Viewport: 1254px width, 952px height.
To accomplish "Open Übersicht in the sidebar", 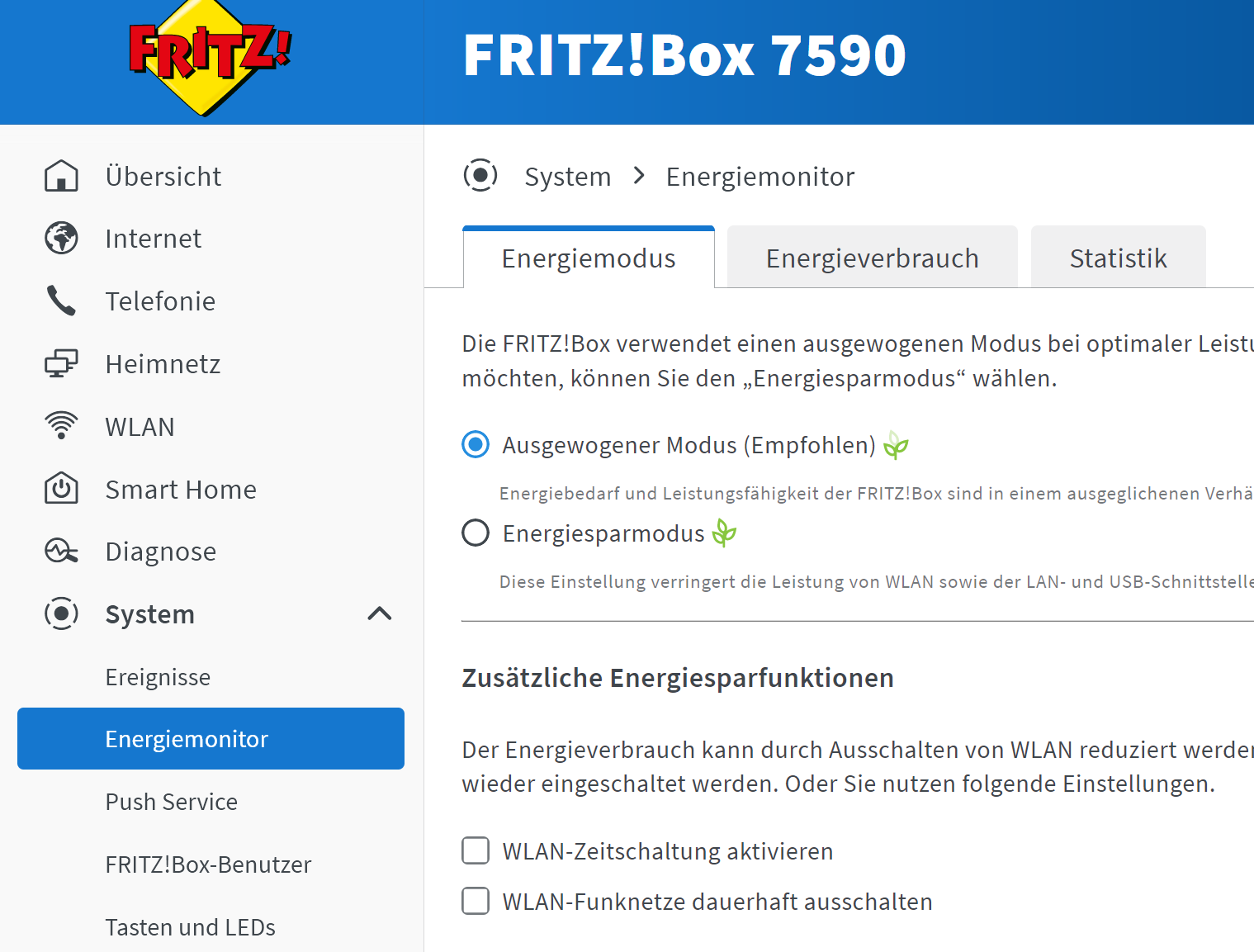I will (163, 177).
